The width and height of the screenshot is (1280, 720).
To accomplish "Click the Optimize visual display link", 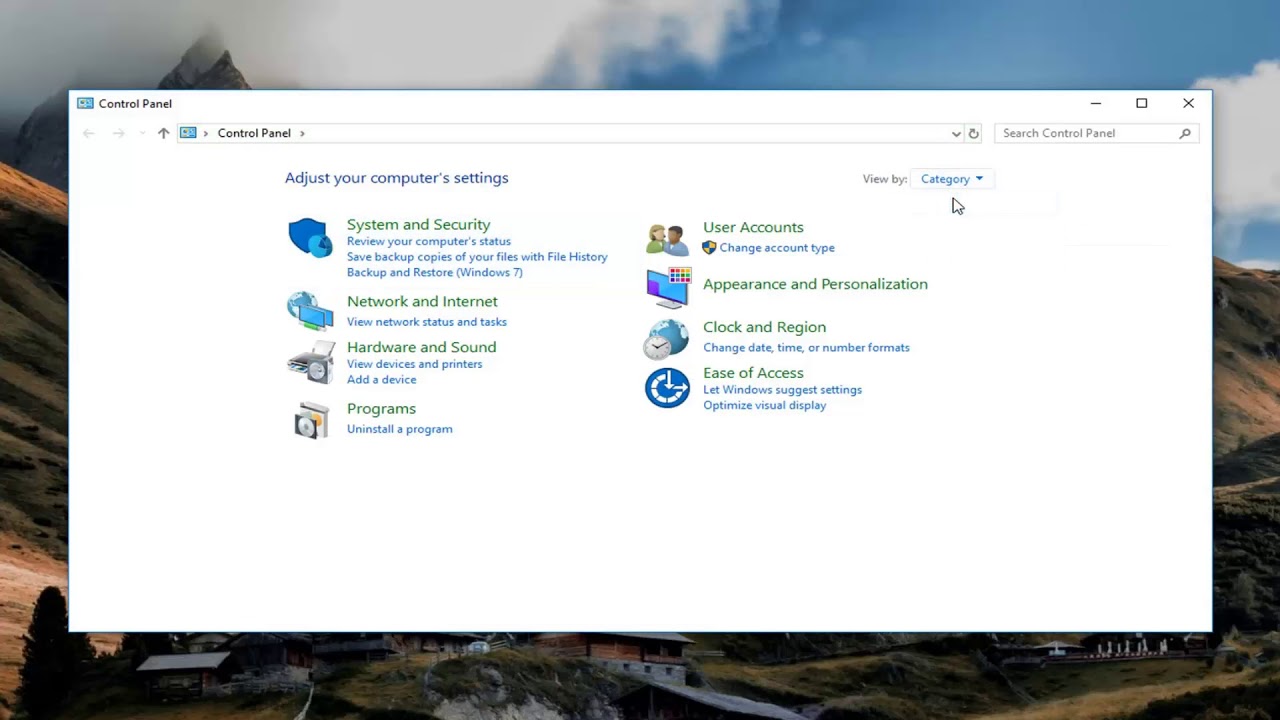I will (x=764, y=406).
